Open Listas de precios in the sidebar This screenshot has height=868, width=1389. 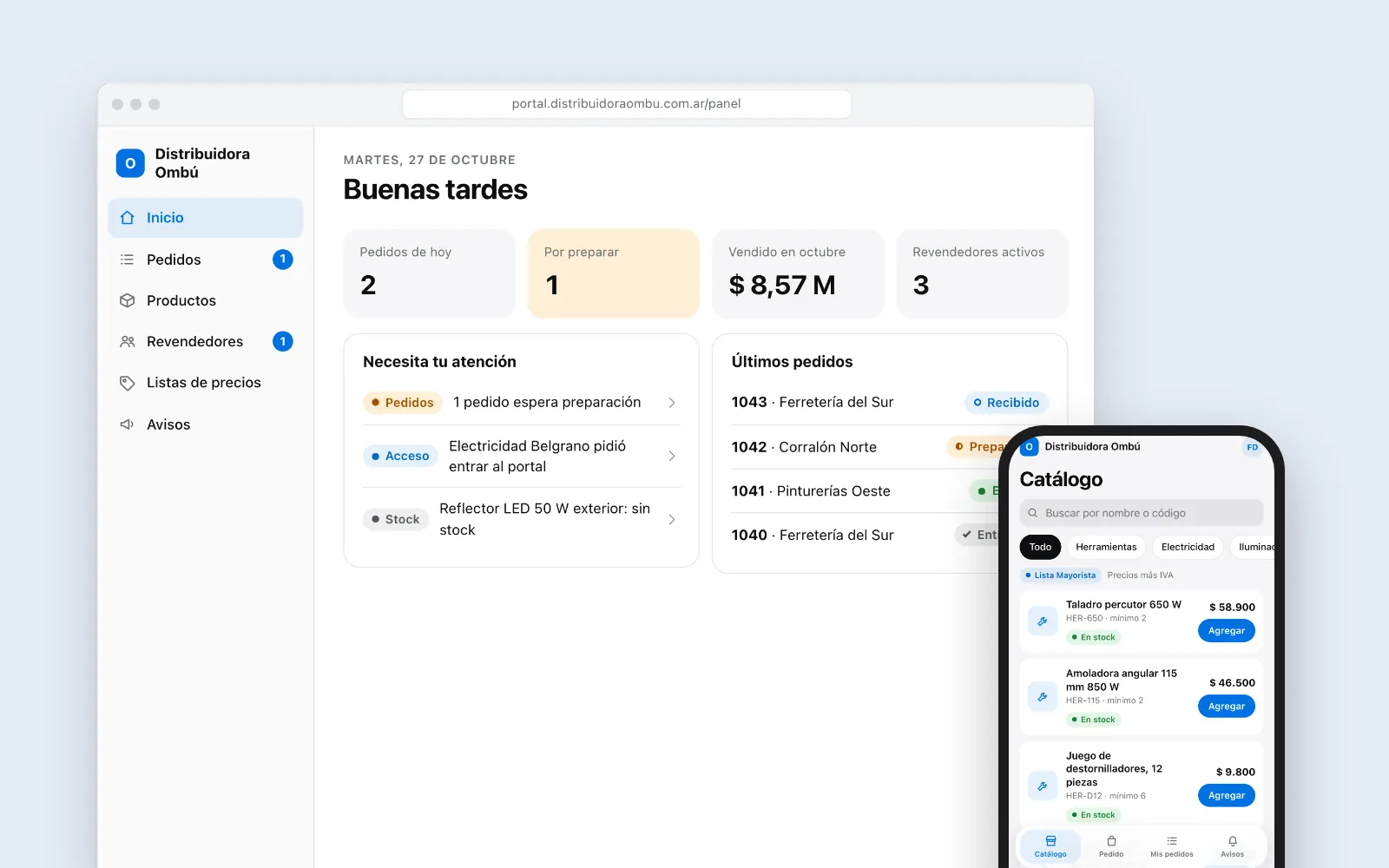tap(206, 383)
